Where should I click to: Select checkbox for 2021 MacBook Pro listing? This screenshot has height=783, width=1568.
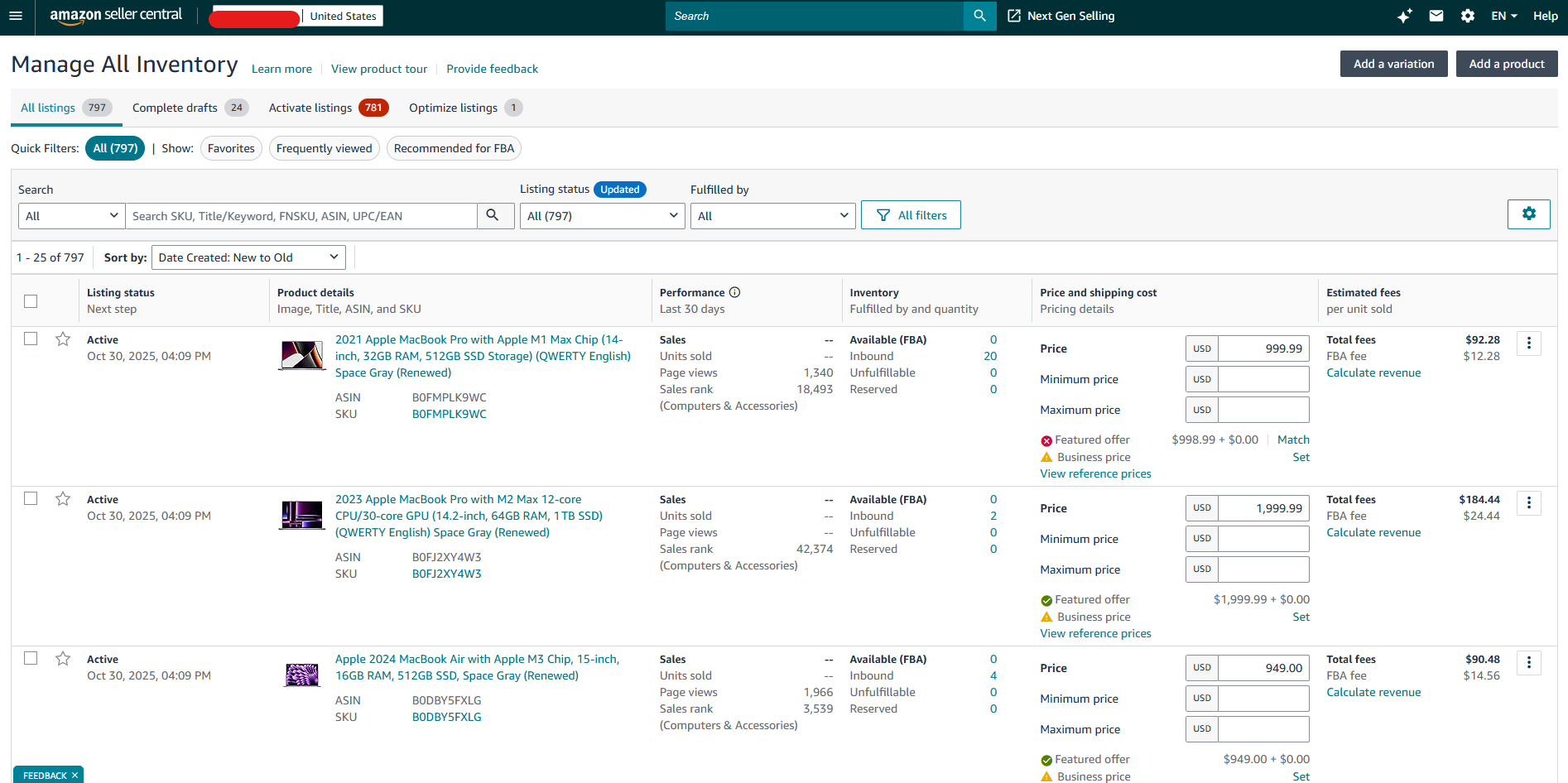[31, 339]
